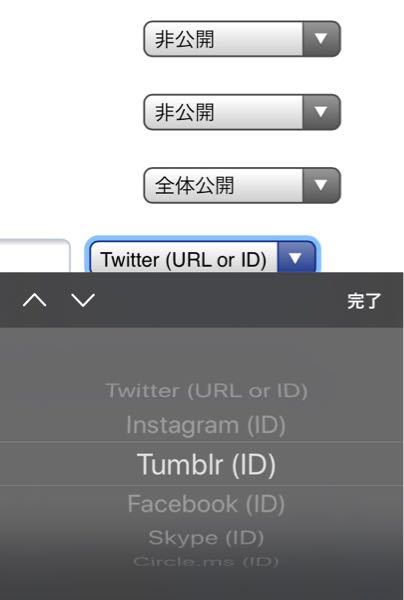Tap the empty picker area above Twitter
Screen dimensions: 404x600
[x=202, y=354]
